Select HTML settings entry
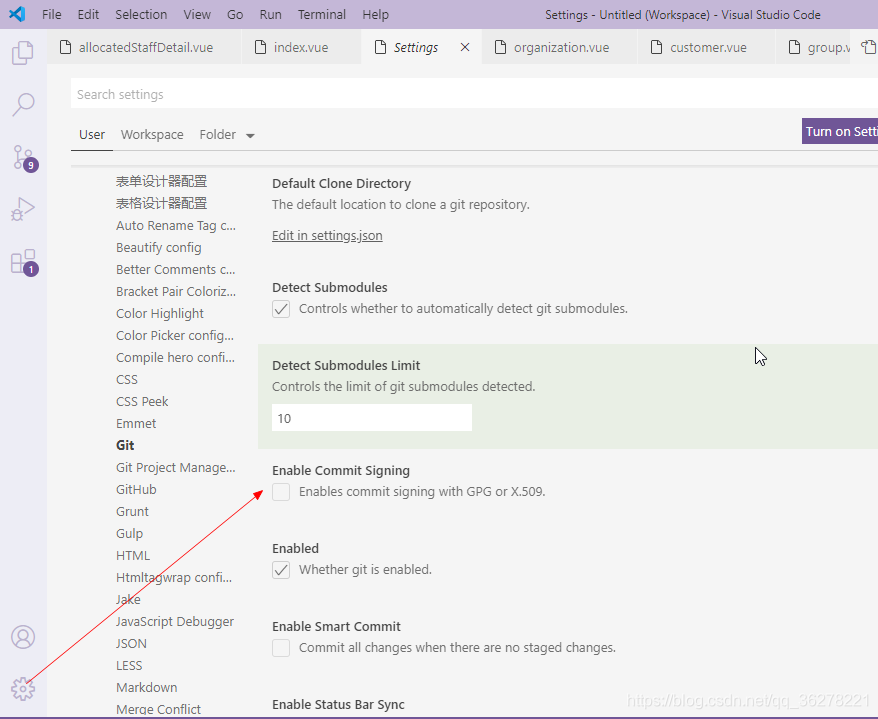 133,555
